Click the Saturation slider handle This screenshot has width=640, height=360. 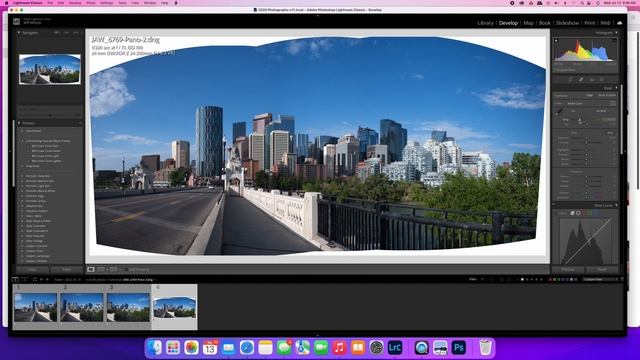(587, 197)
